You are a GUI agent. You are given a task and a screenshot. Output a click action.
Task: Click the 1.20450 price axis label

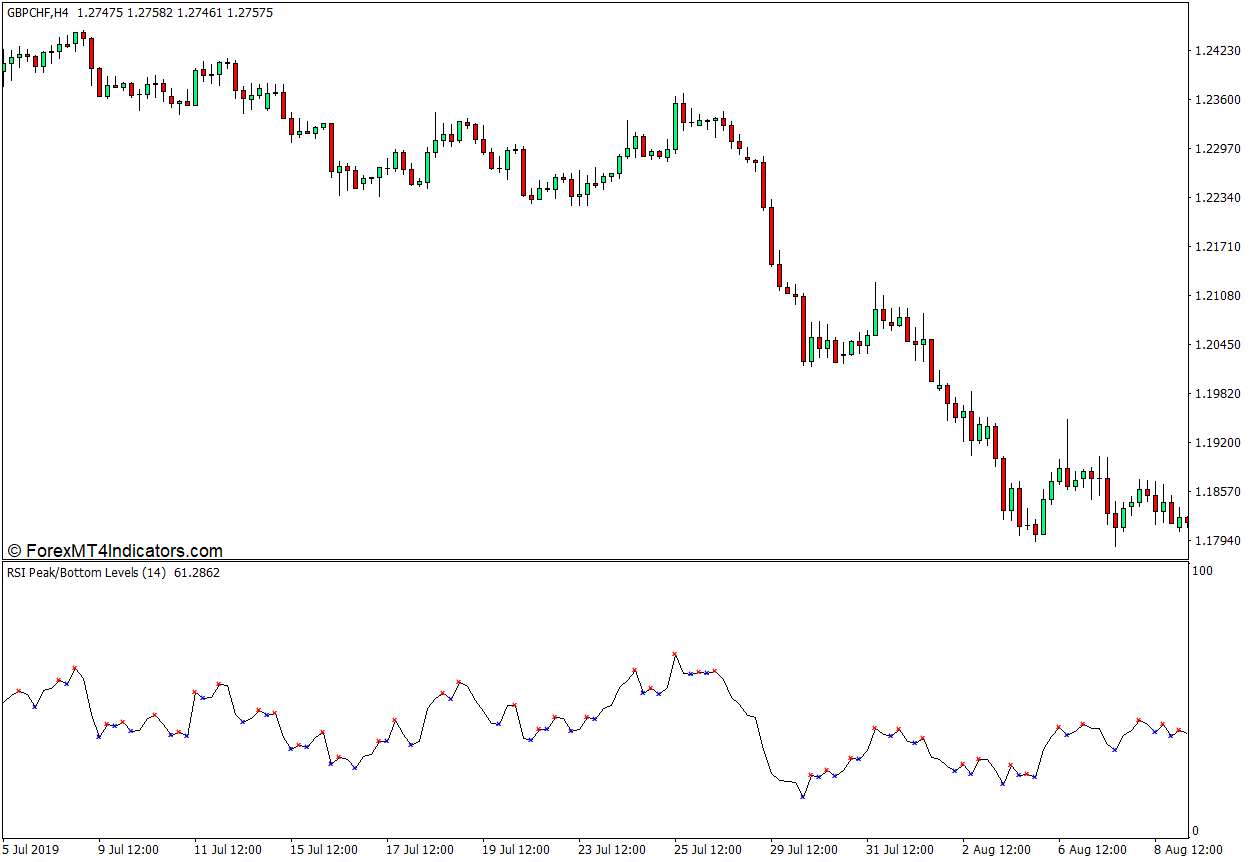click(1218, 345)
